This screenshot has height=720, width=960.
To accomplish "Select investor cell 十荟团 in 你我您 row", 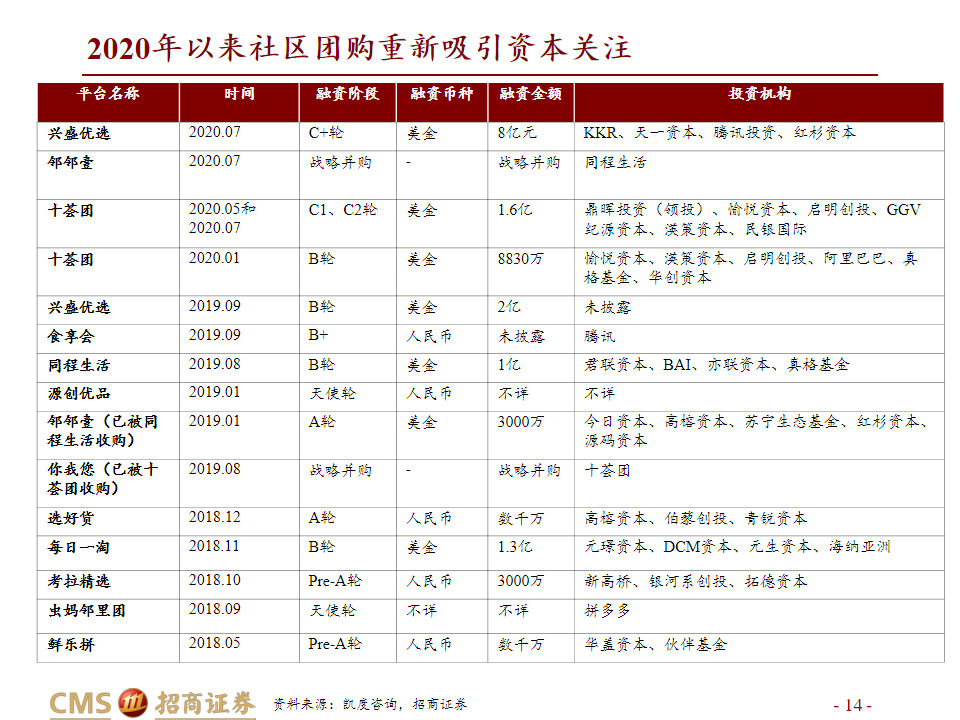I will [607, 471].
